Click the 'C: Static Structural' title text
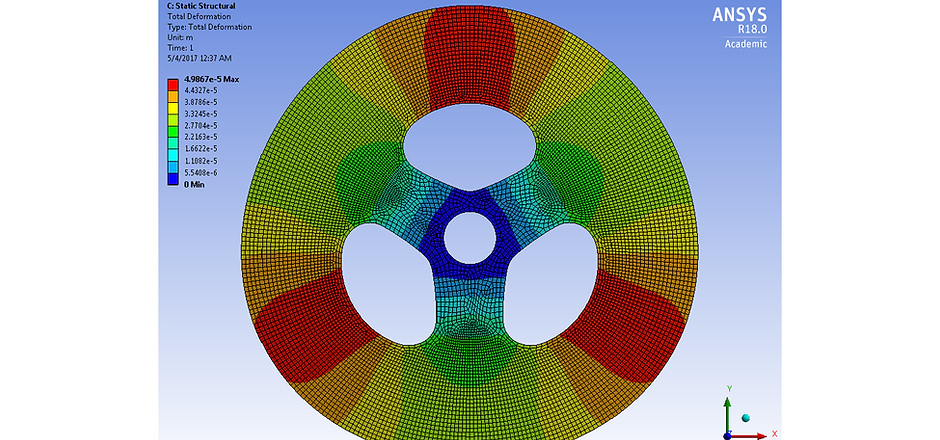 [201, 6]
